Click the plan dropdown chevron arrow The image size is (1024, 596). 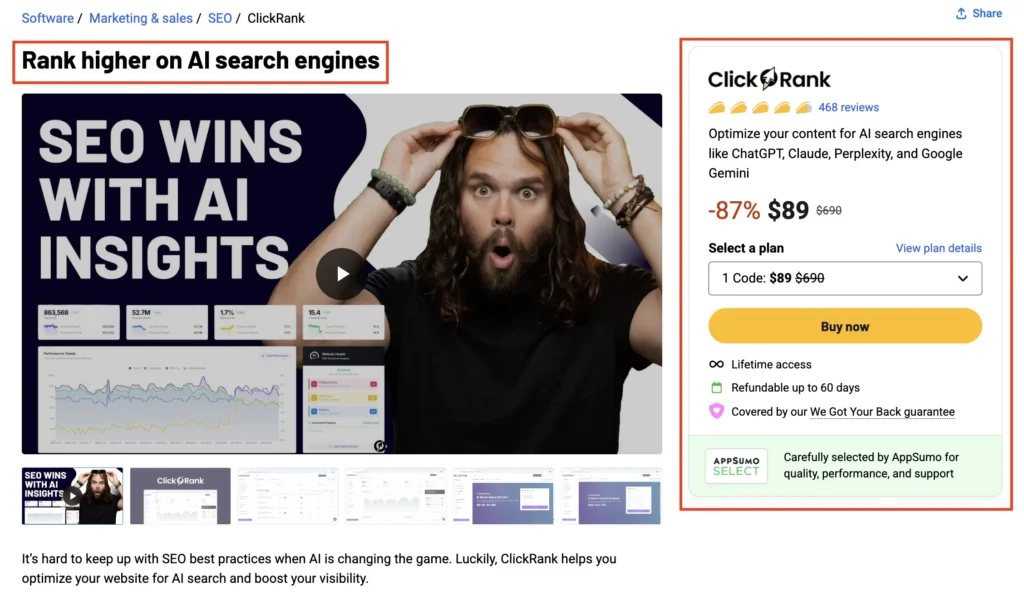click(x=963, y=279)
